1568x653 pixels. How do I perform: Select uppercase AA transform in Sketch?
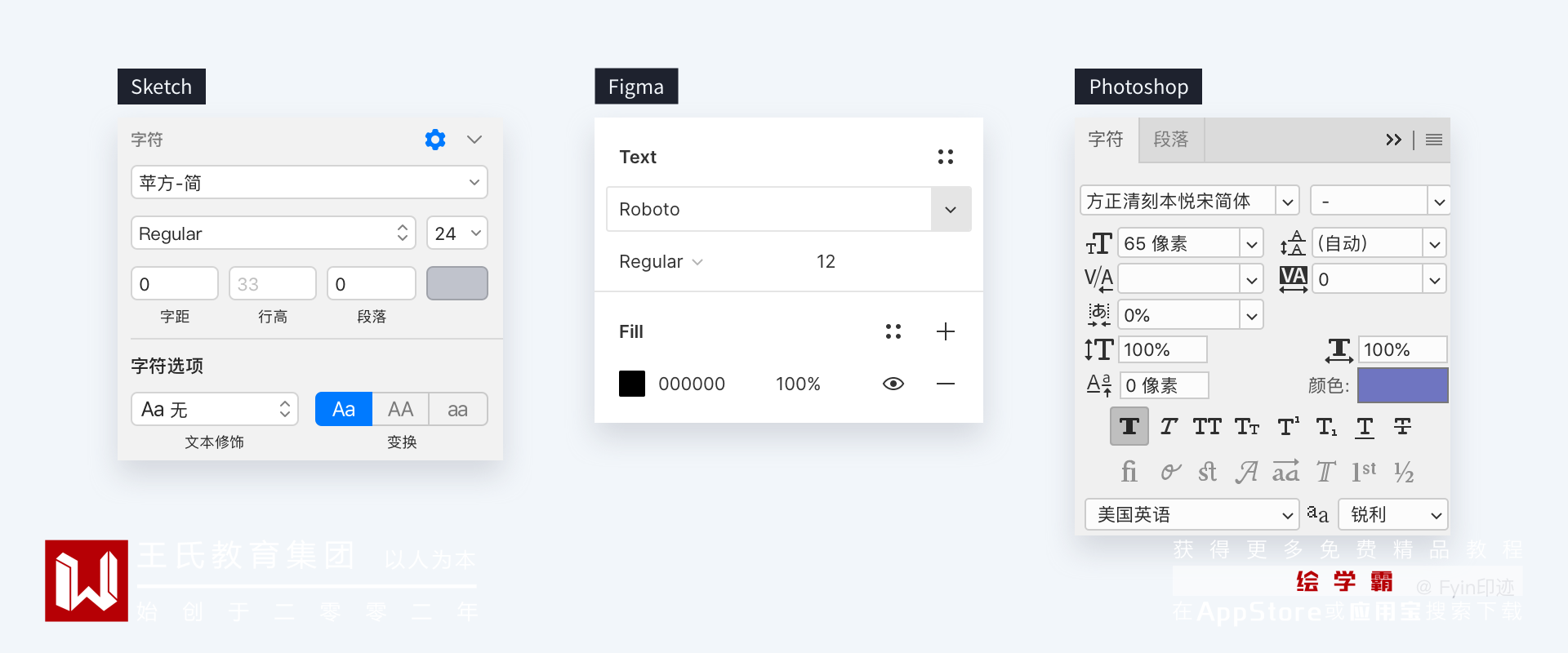click(400, 409)
